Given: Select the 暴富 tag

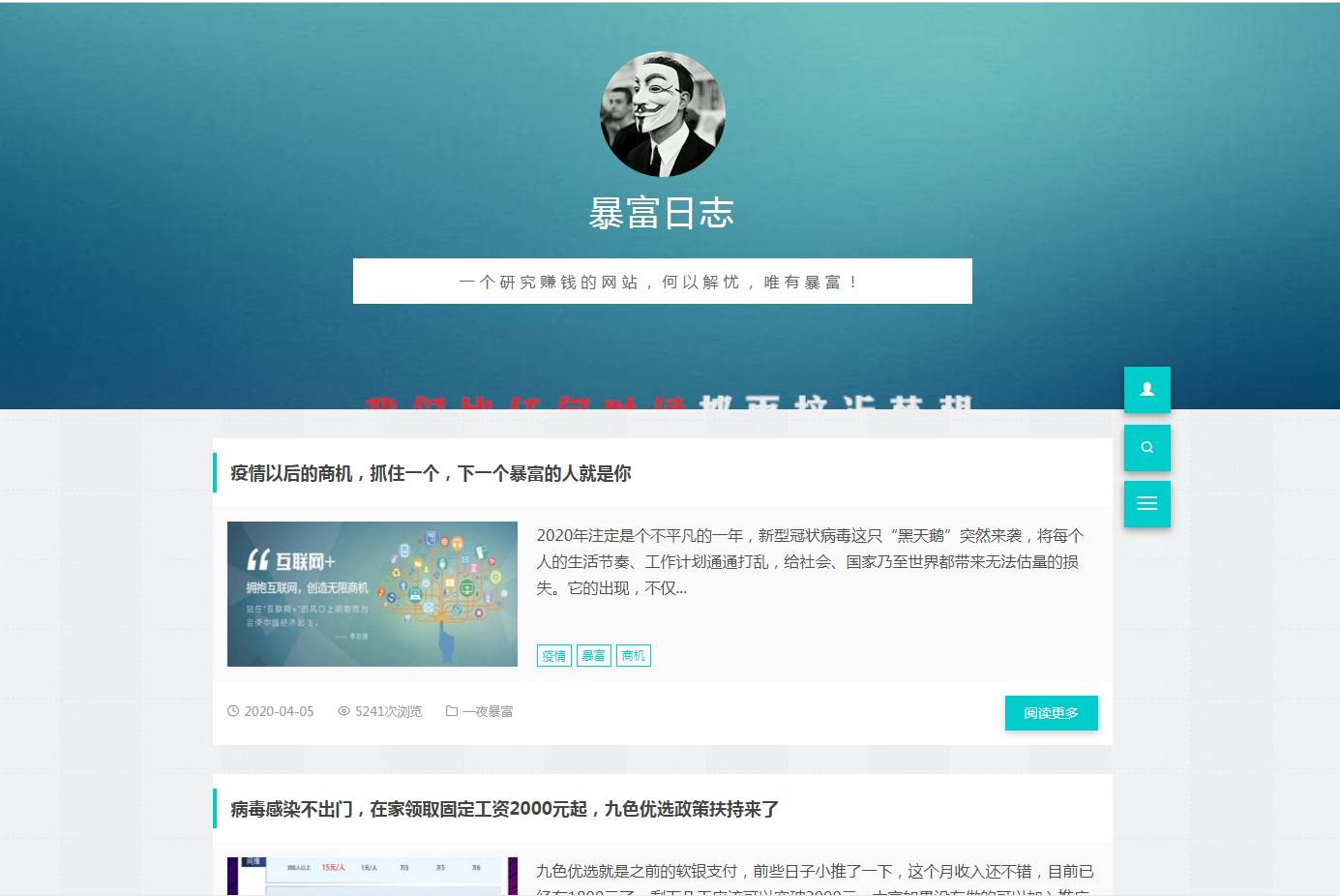Looking at the screenshot, I should 594,656.
